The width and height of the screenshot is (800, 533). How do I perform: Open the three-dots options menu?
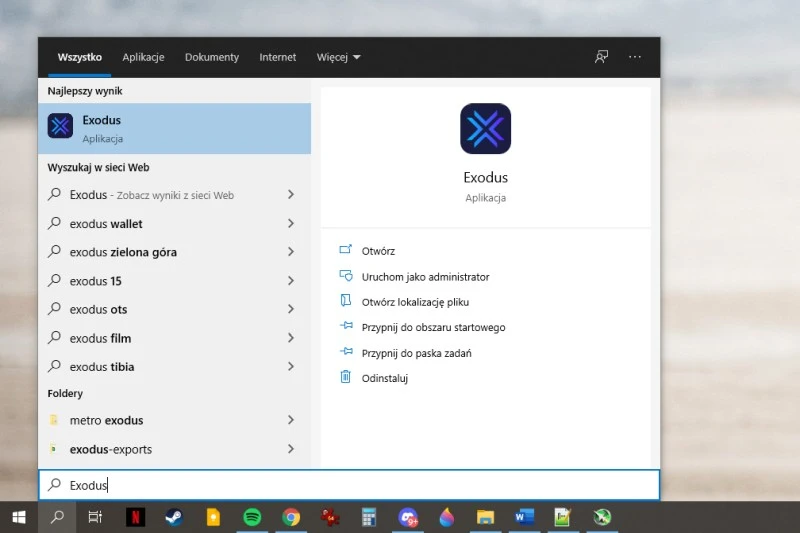635,57
